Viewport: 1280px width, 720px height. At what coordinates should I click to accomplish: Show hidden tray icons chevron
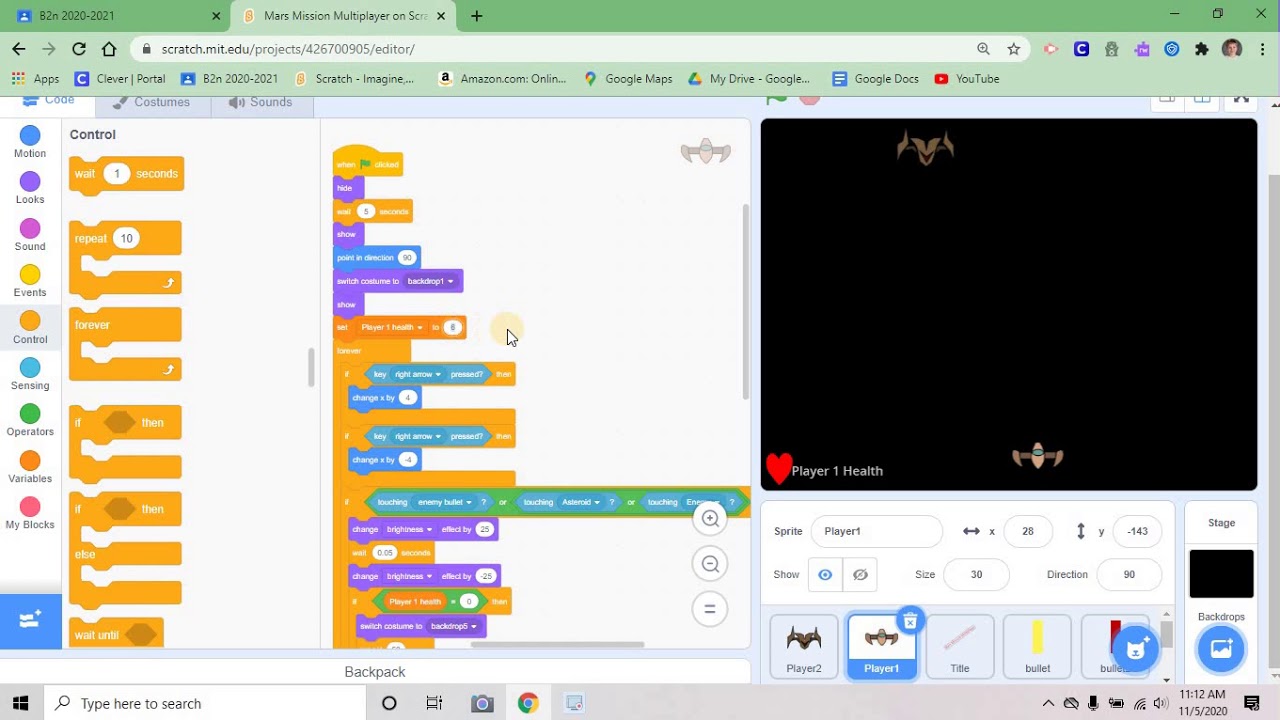click(x=1047, y=703)
